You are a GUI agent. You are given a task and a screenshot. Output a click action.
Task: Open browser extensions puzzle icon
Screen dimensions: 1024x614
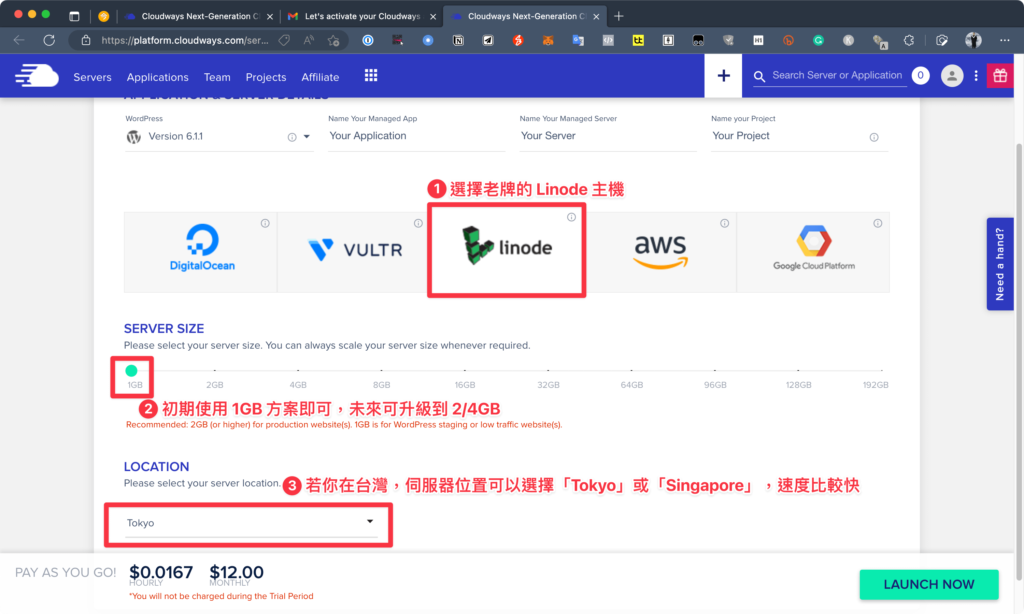[x=908, y=40]
